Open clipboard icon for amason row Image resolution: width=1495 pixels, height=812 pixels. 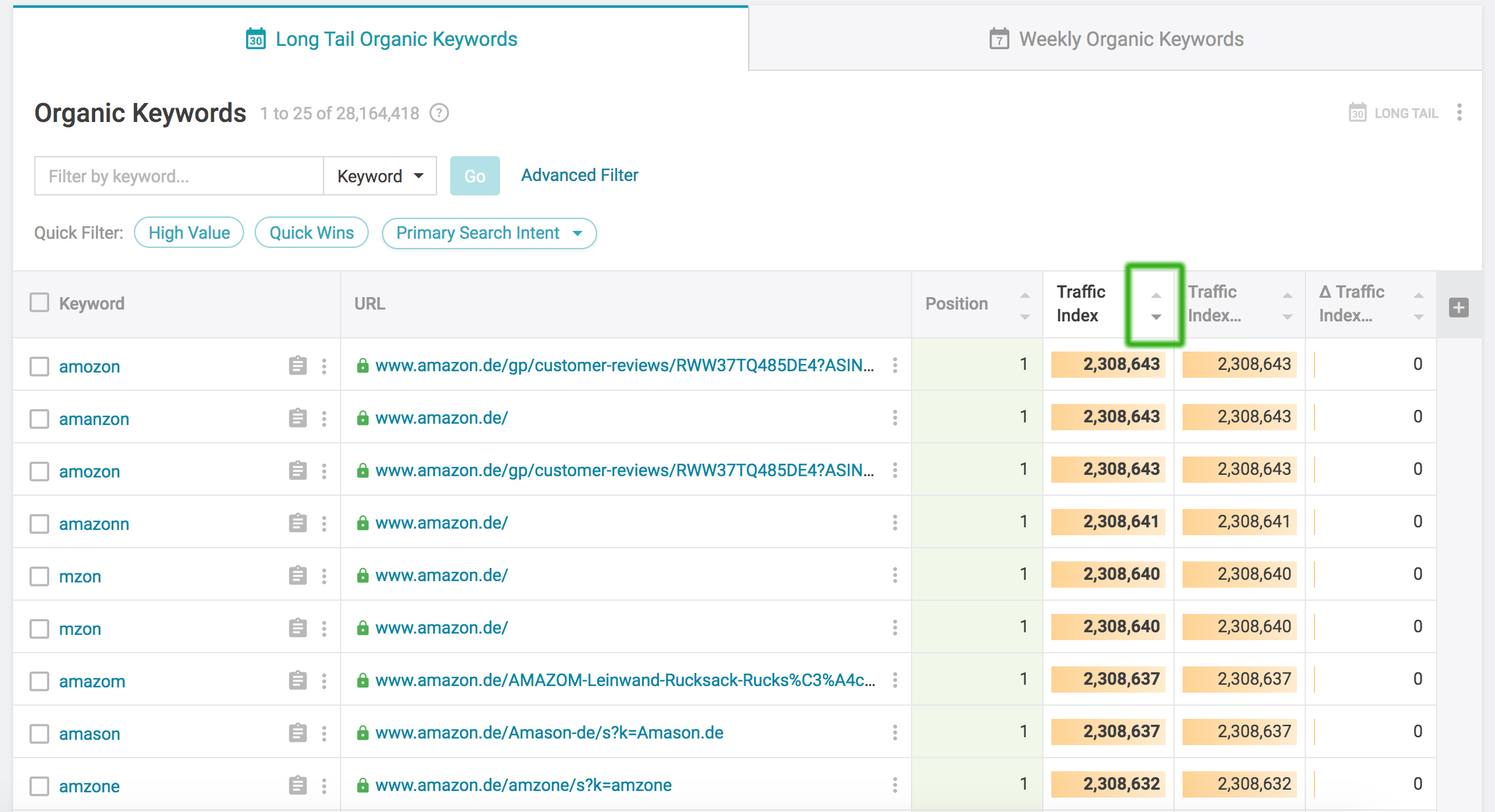point(298,733)
